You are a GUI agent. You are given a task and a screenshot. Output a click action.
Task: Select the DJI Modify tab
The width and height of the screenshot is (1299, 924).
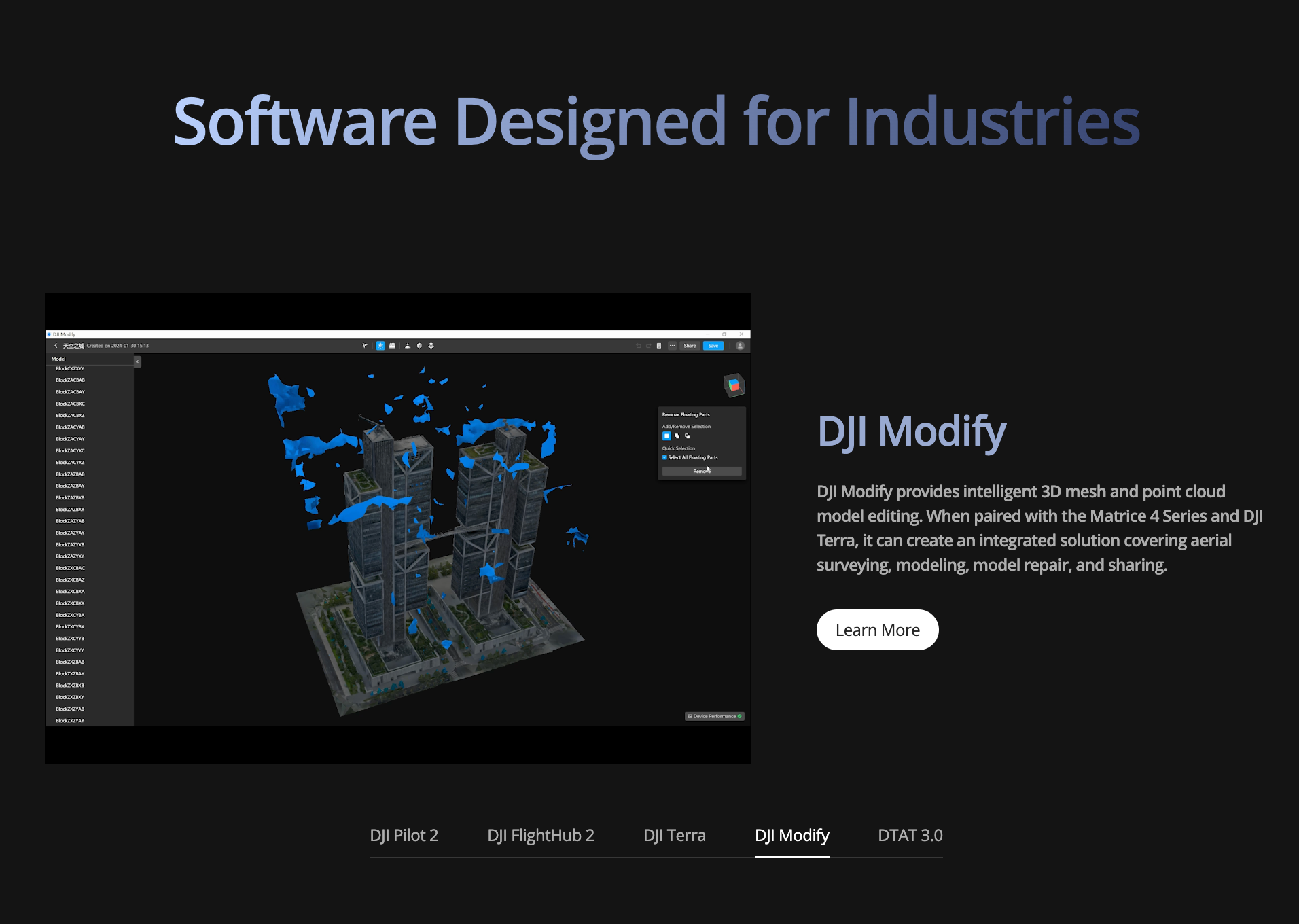point(792,836)
